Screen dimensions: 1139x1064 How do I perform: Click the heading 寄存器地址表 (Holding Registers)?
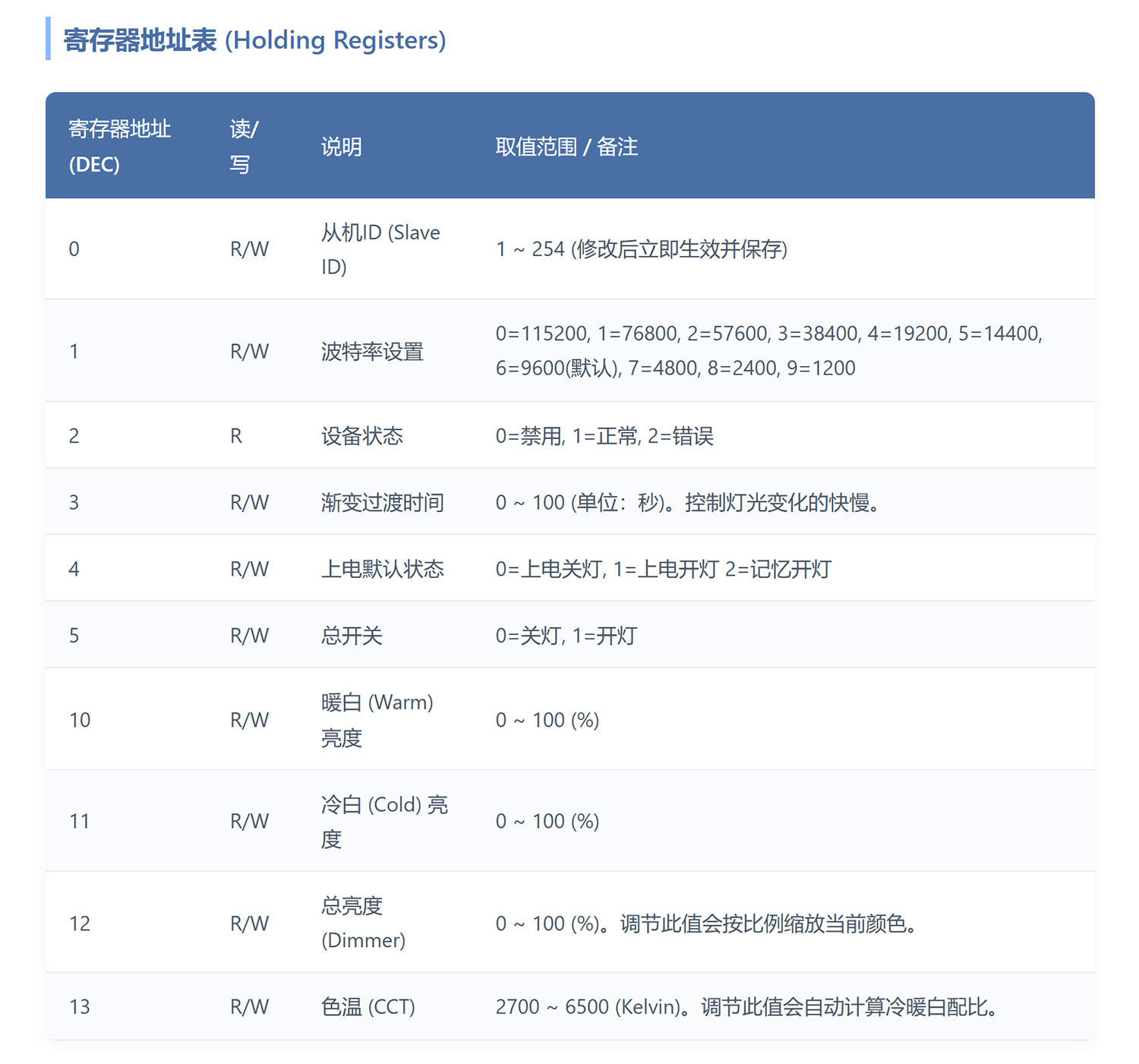254,39
